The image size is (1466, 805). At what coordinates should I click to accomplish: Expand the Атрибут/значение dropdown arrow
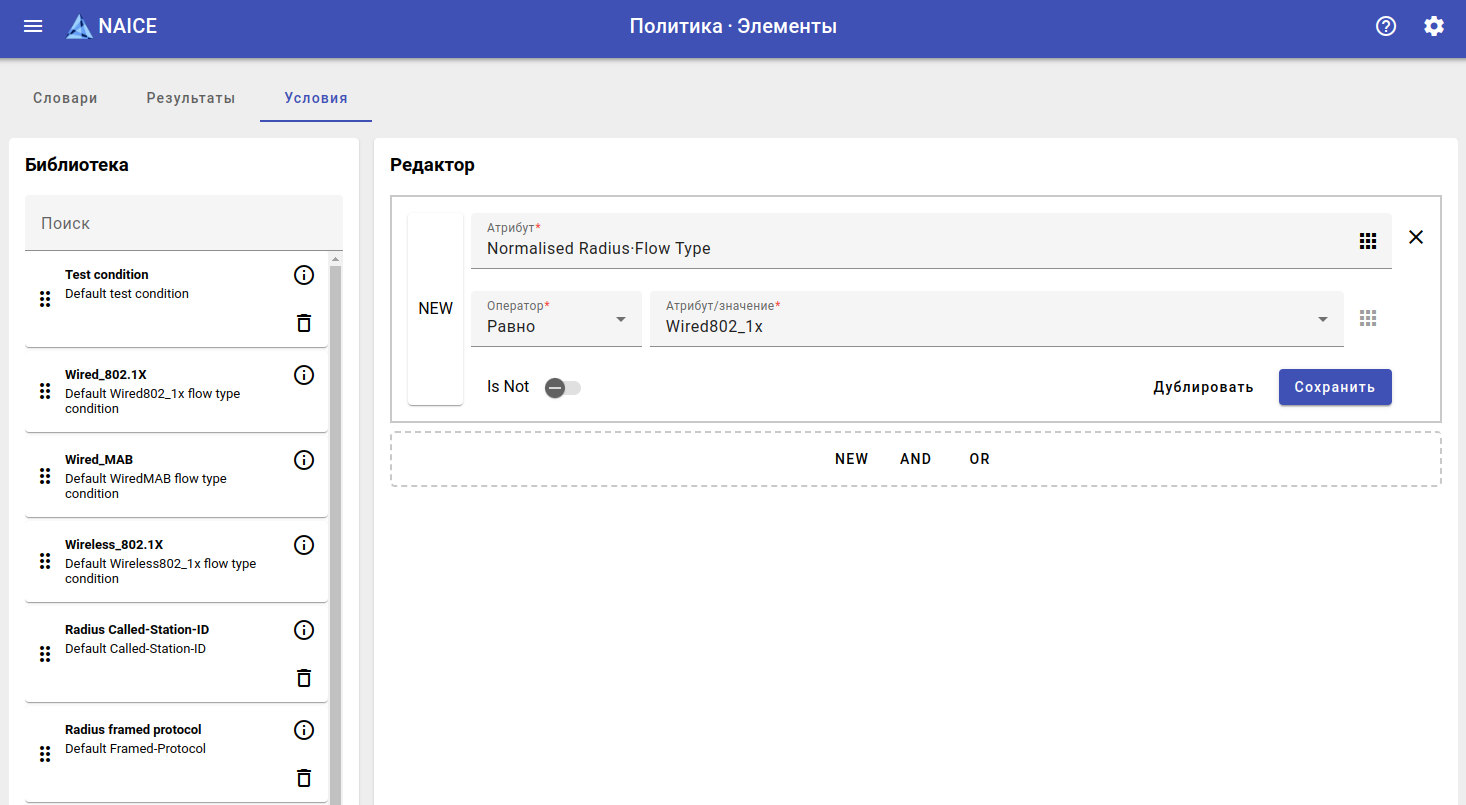click(1322, 319)
